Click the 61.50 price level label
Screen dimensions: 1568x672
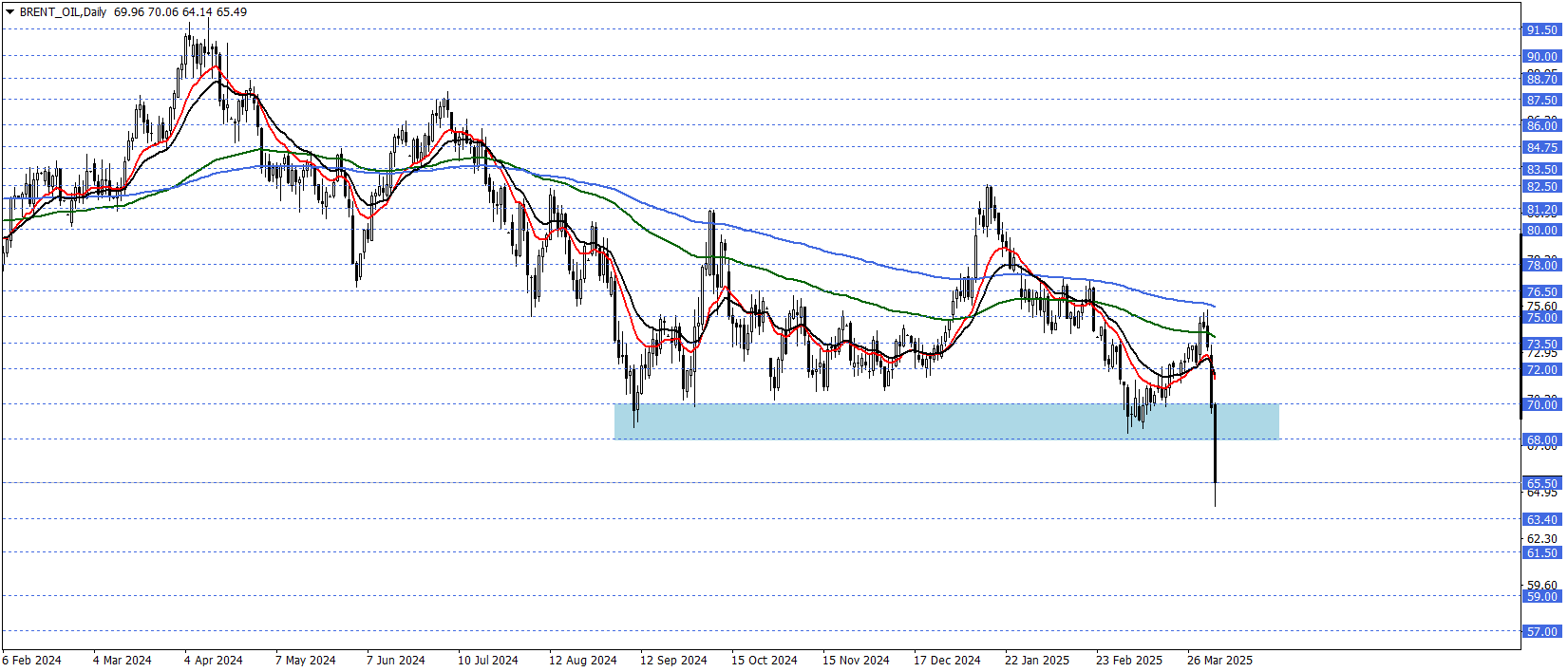(x=1542, y=553)
